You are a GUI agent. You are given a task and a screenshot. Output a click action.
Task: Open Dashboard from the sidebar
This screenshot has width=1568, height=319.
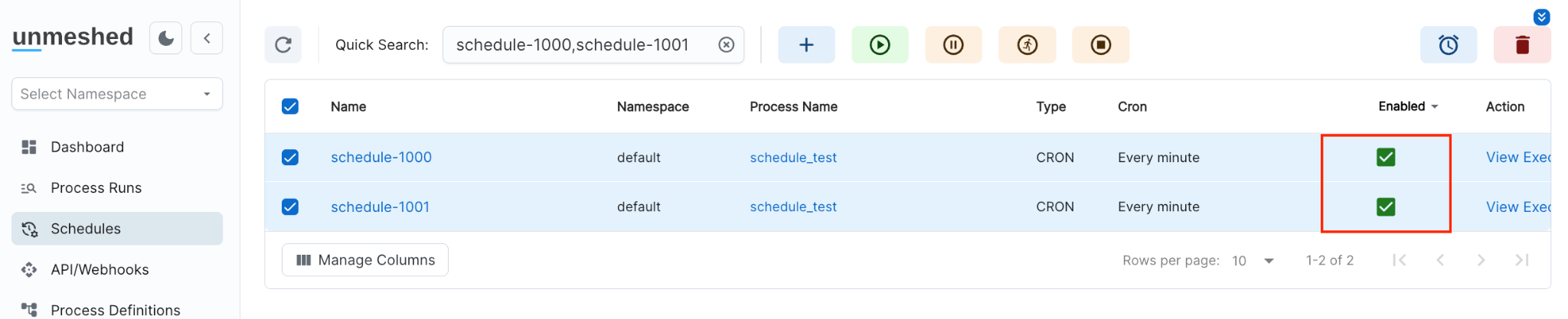point(87,147)
